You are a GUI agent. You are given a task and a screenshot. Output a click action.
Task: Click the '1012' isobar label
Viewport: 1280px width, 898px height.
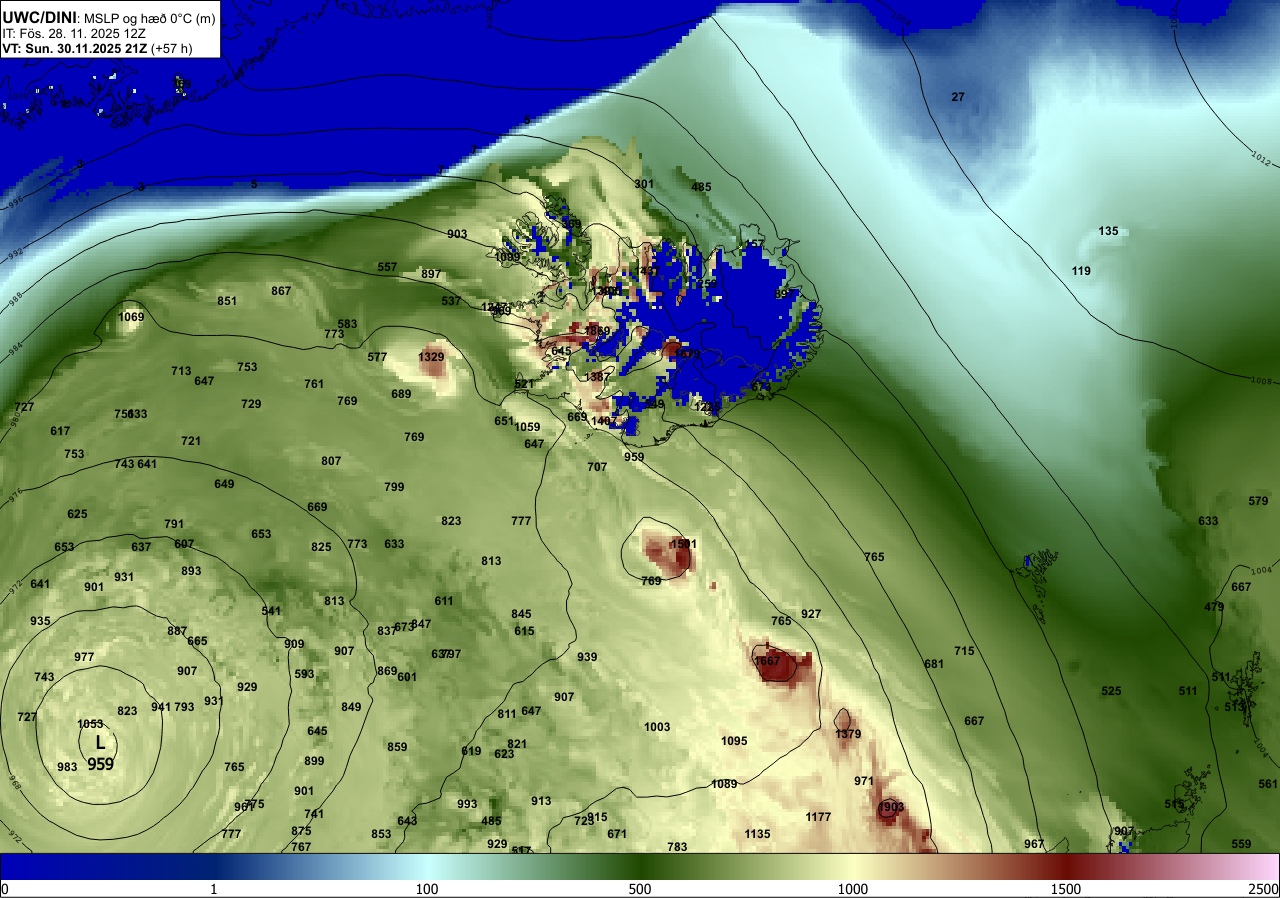[1262, 157]
